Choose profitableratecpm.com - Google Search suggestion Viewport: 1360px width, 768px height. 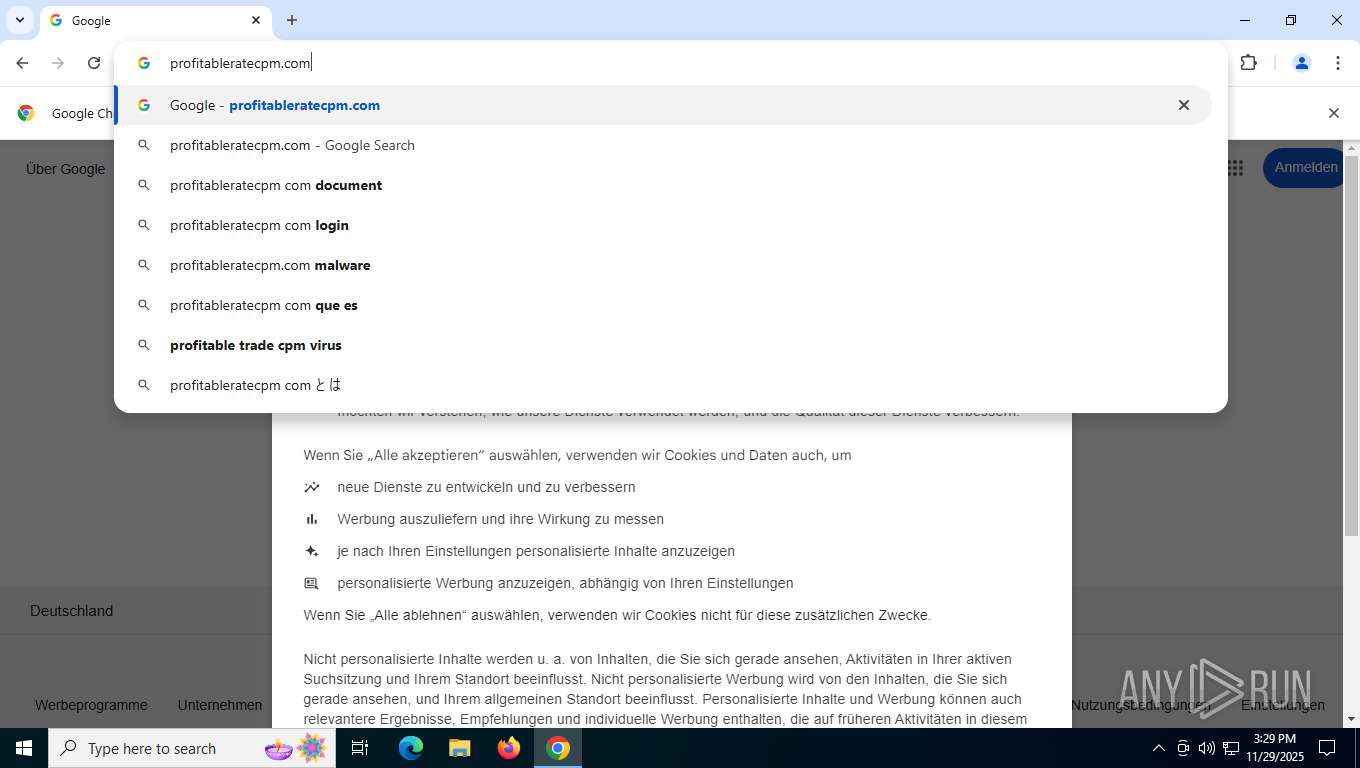pyautogui.click(x=663, y=145)
